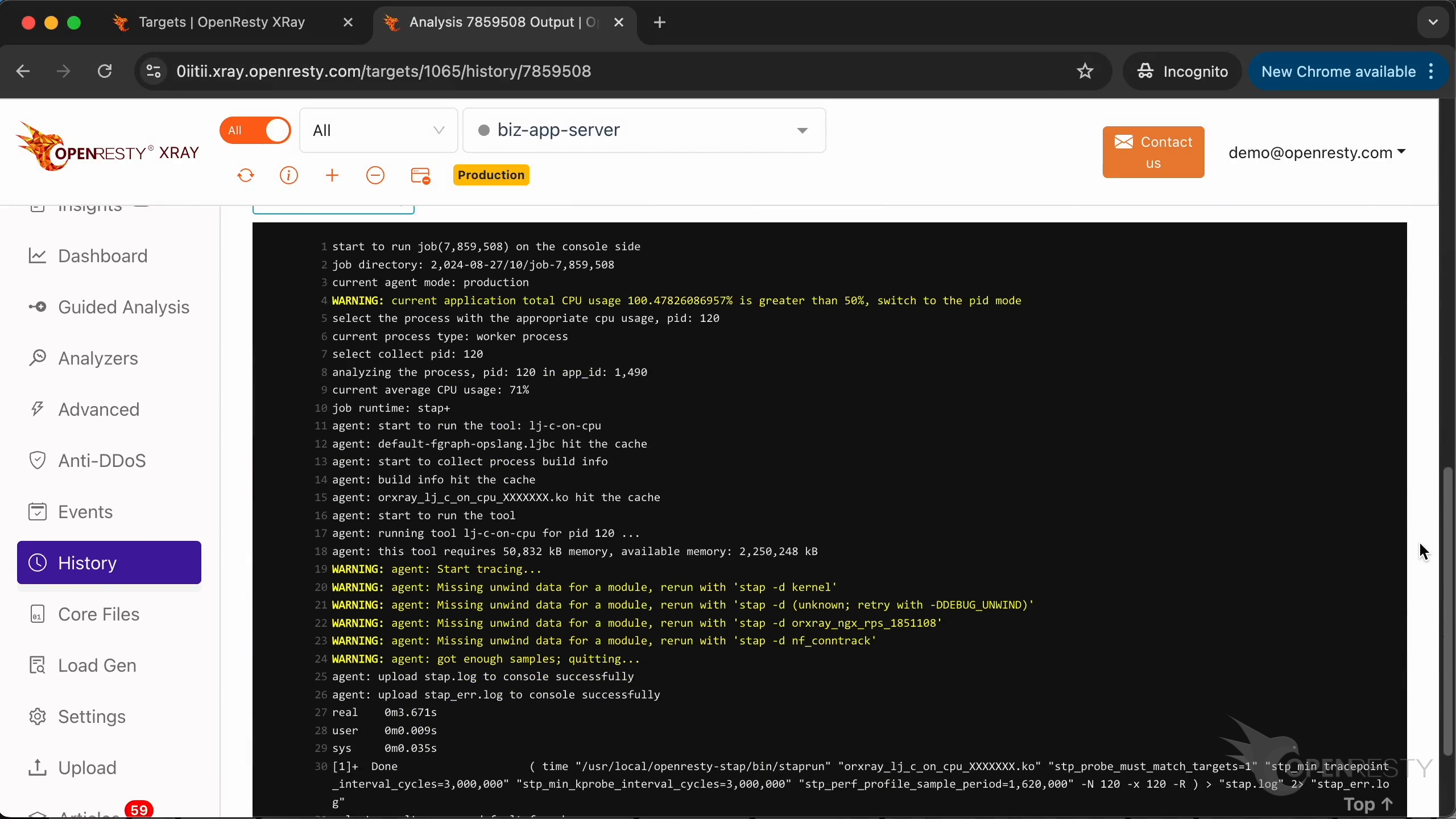The width and height of the screenshot is (1456, 819).
Task: Open a new browser tab
Action: [x=660, y=22]
